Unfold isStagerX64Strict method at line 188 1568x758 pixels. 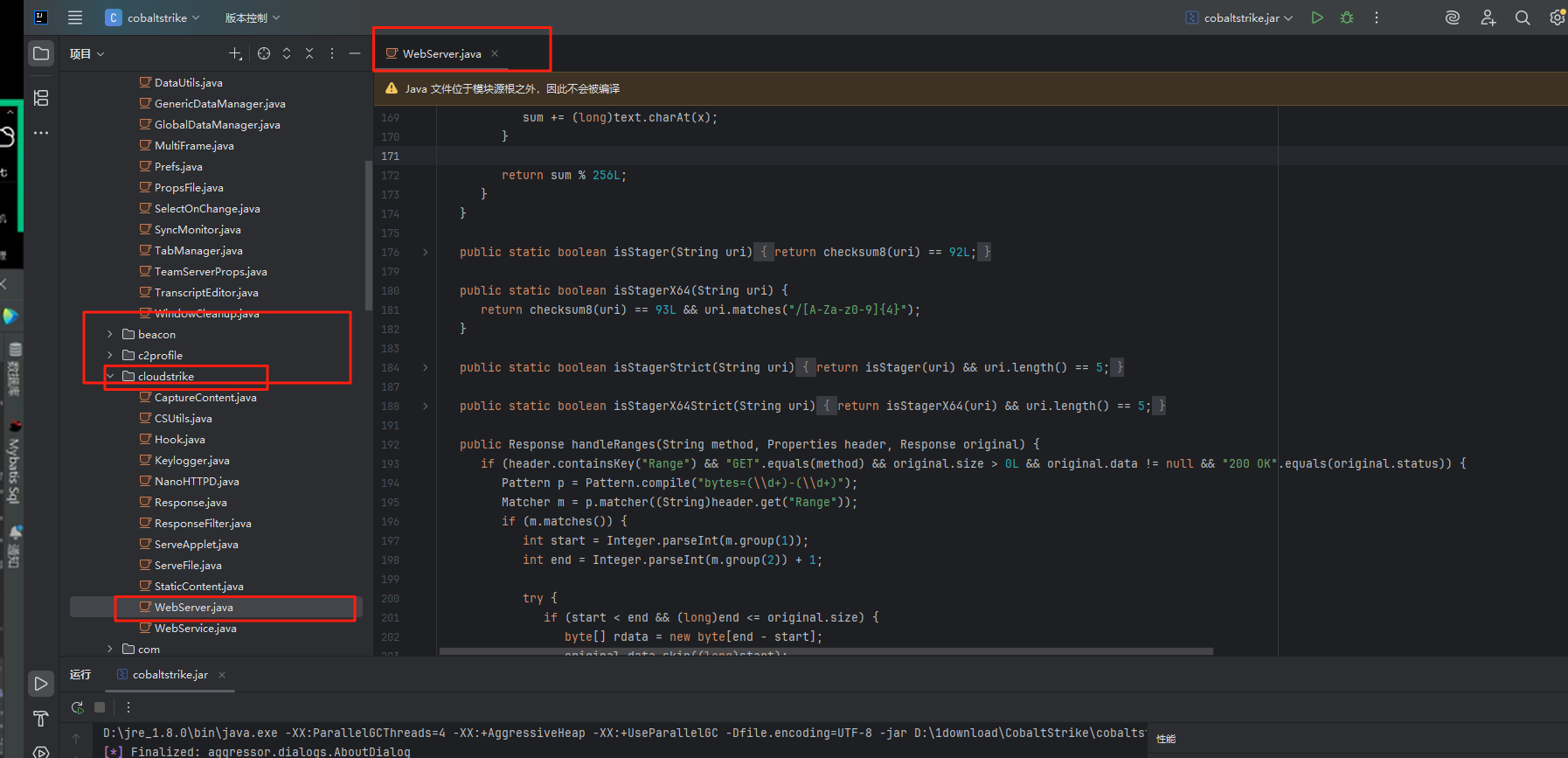[x=426, y=406]
